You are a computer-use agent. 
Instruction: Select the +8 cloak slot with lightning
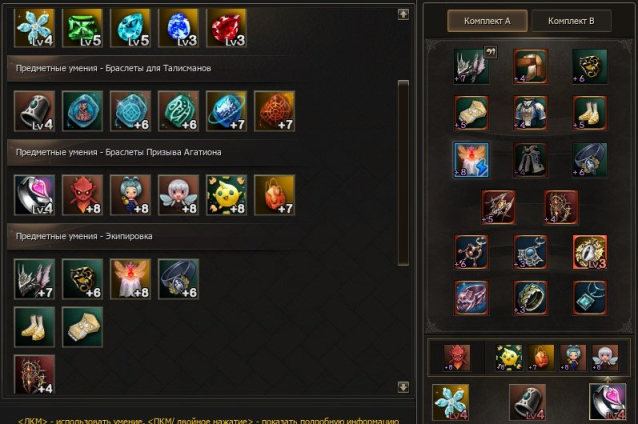click(x=471, y=160)
